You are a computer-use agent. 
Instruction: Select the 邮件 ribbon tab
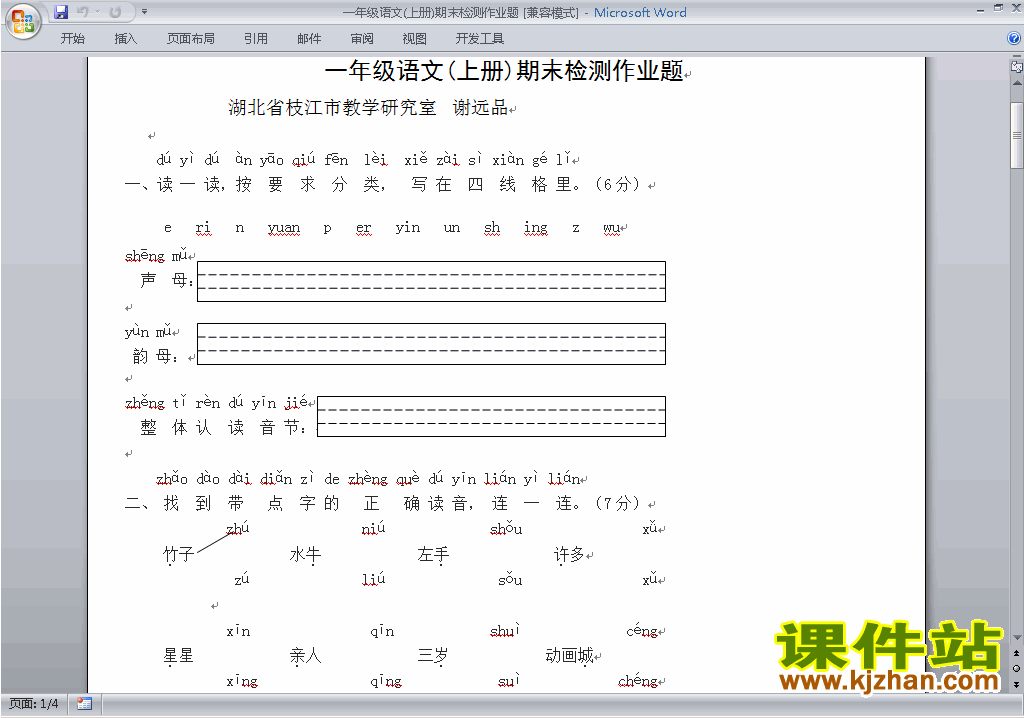point(309,39)
